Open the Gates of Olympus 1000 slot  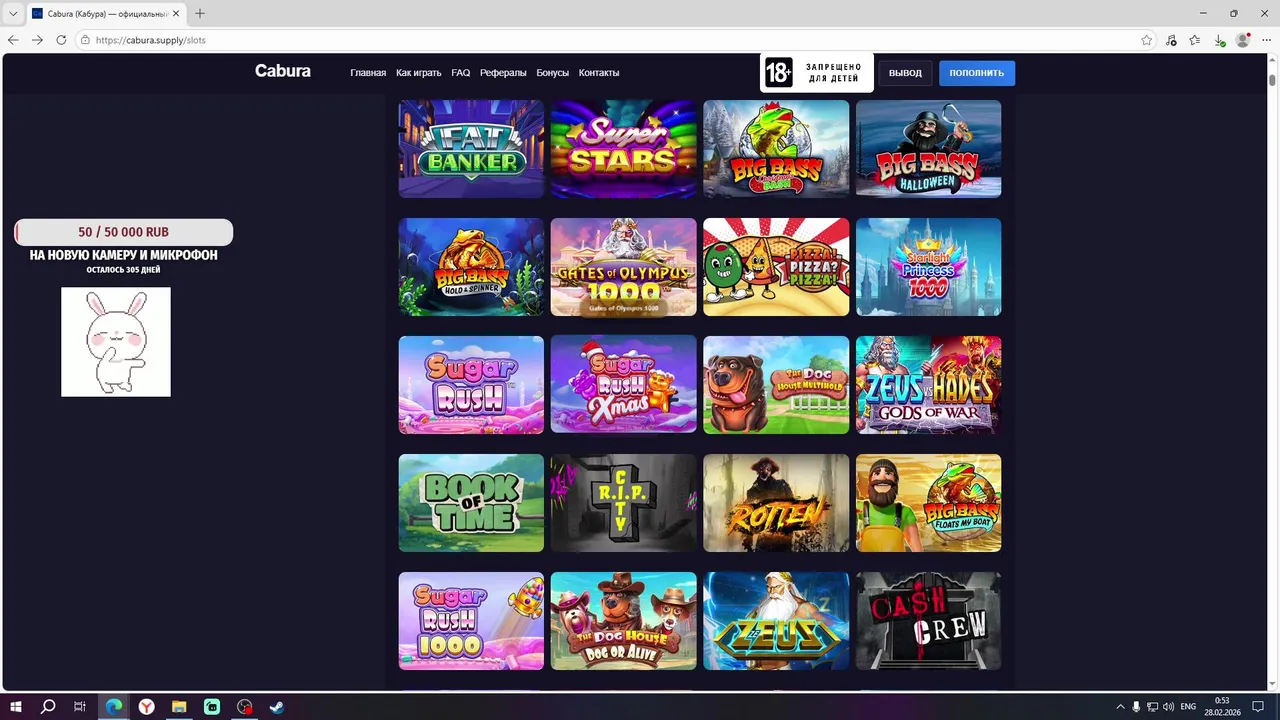pyautogui.click(x=623, y=267)
